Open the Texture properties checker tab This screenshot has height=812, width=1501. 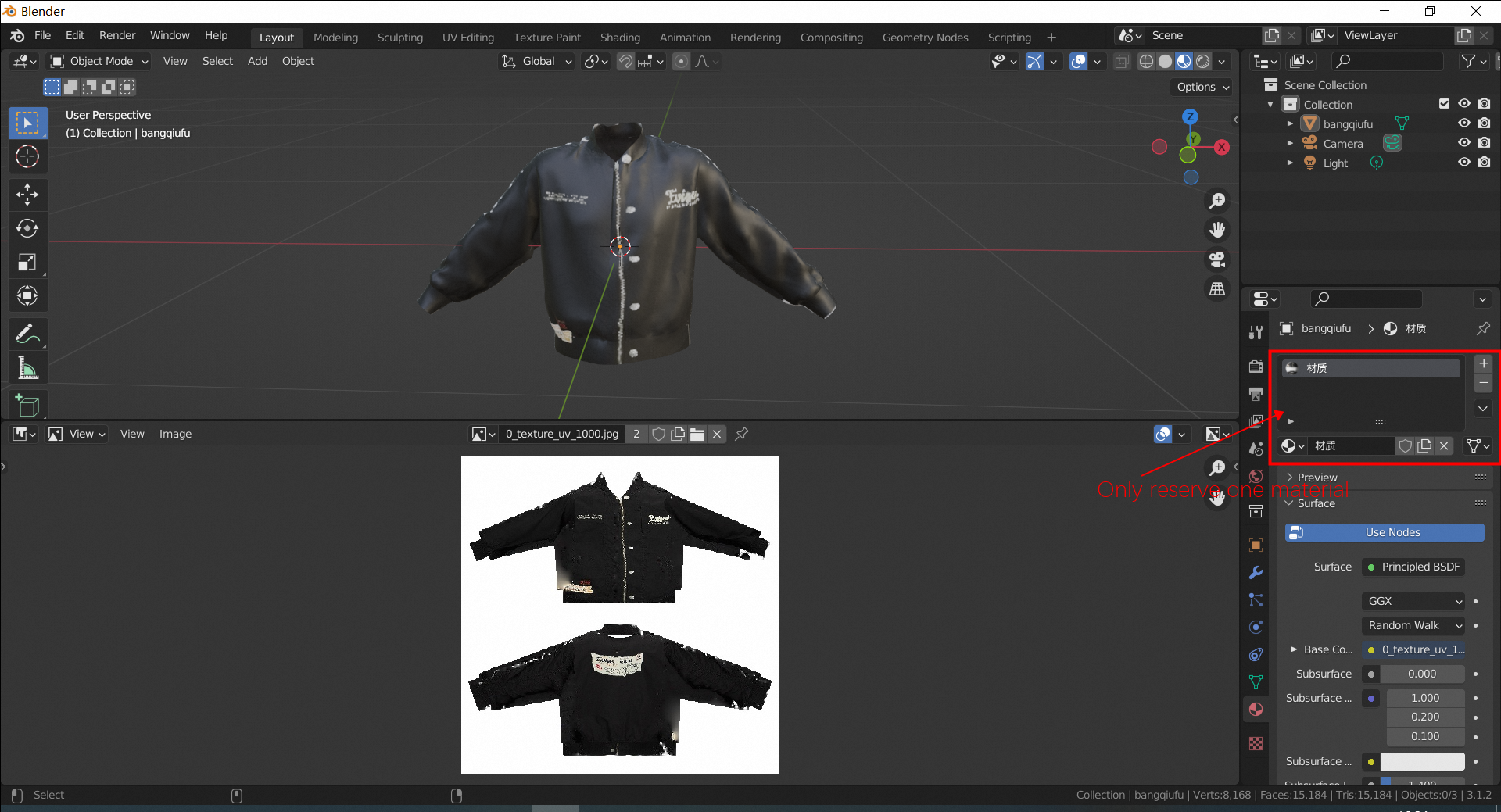[1256, 743]
